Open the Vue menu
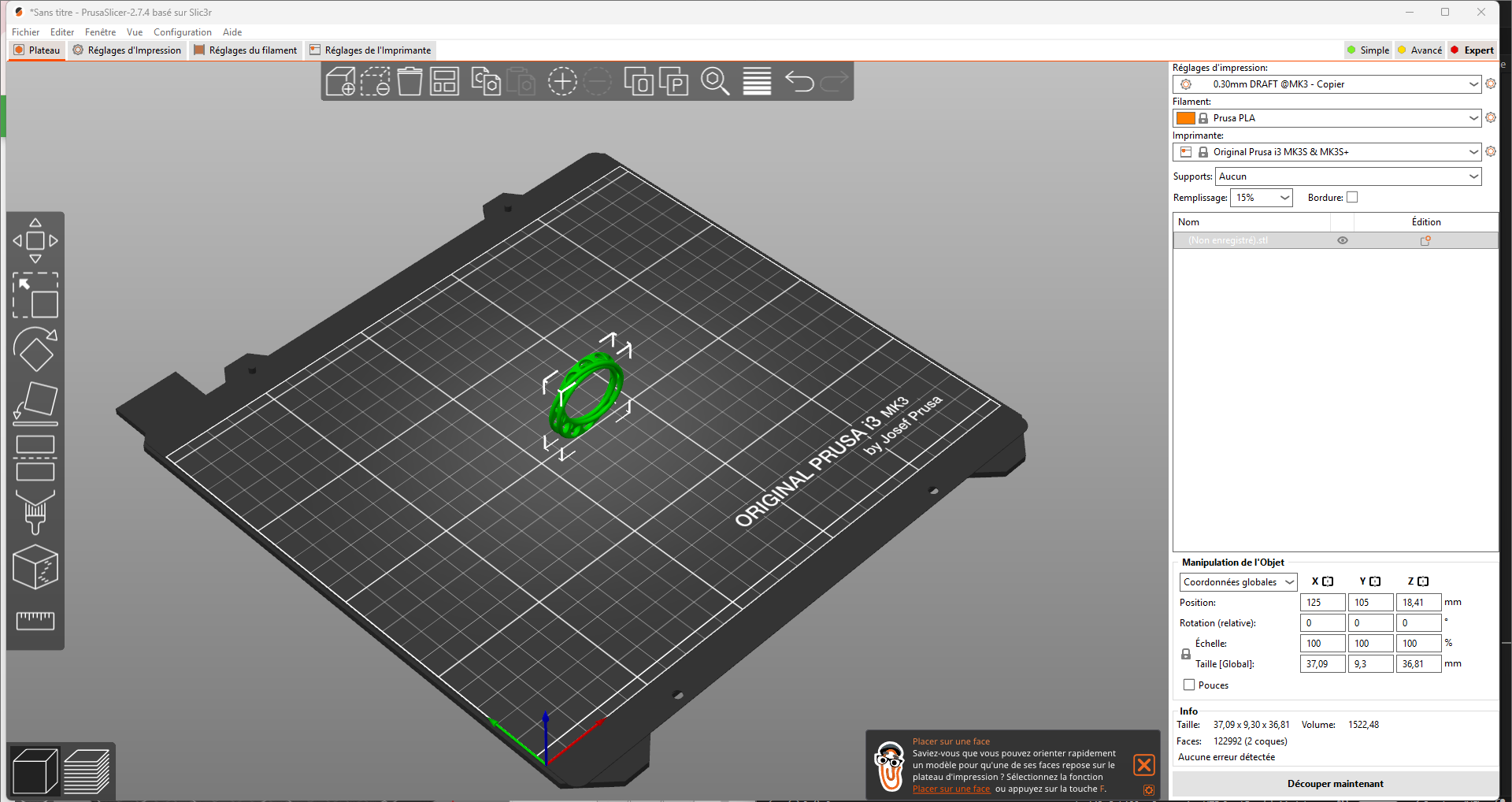Image resolution: width=1512 pixels, height=802 pixels. point(135,32)
